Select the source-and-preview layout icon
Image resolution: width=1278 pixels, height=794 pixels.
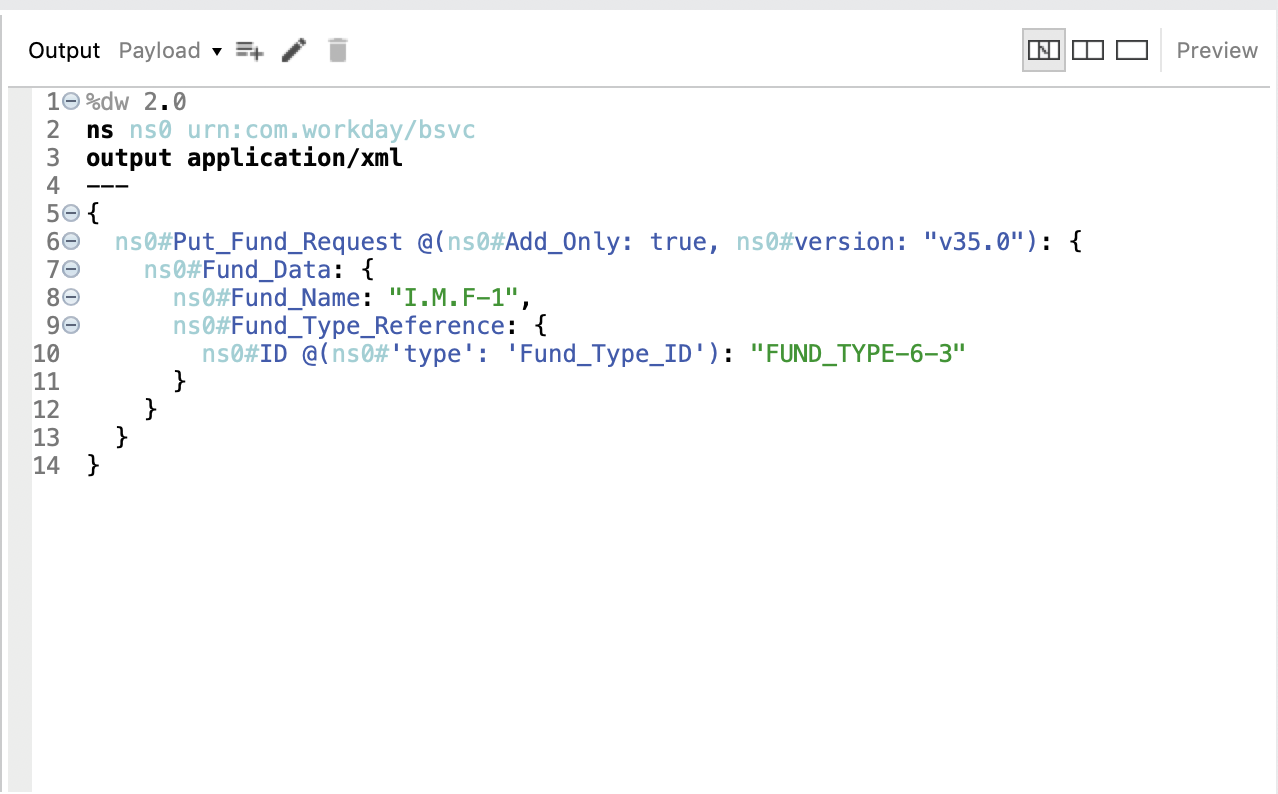coord(1043,49)
